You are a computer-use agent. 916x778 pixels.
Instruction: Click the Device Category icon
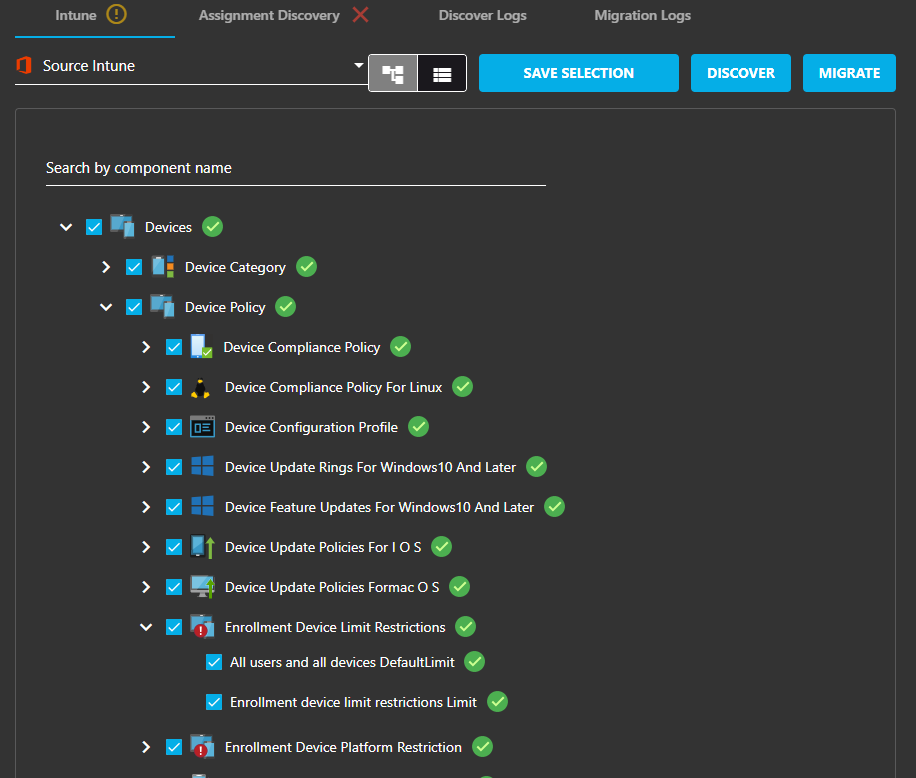pos(163,266)
